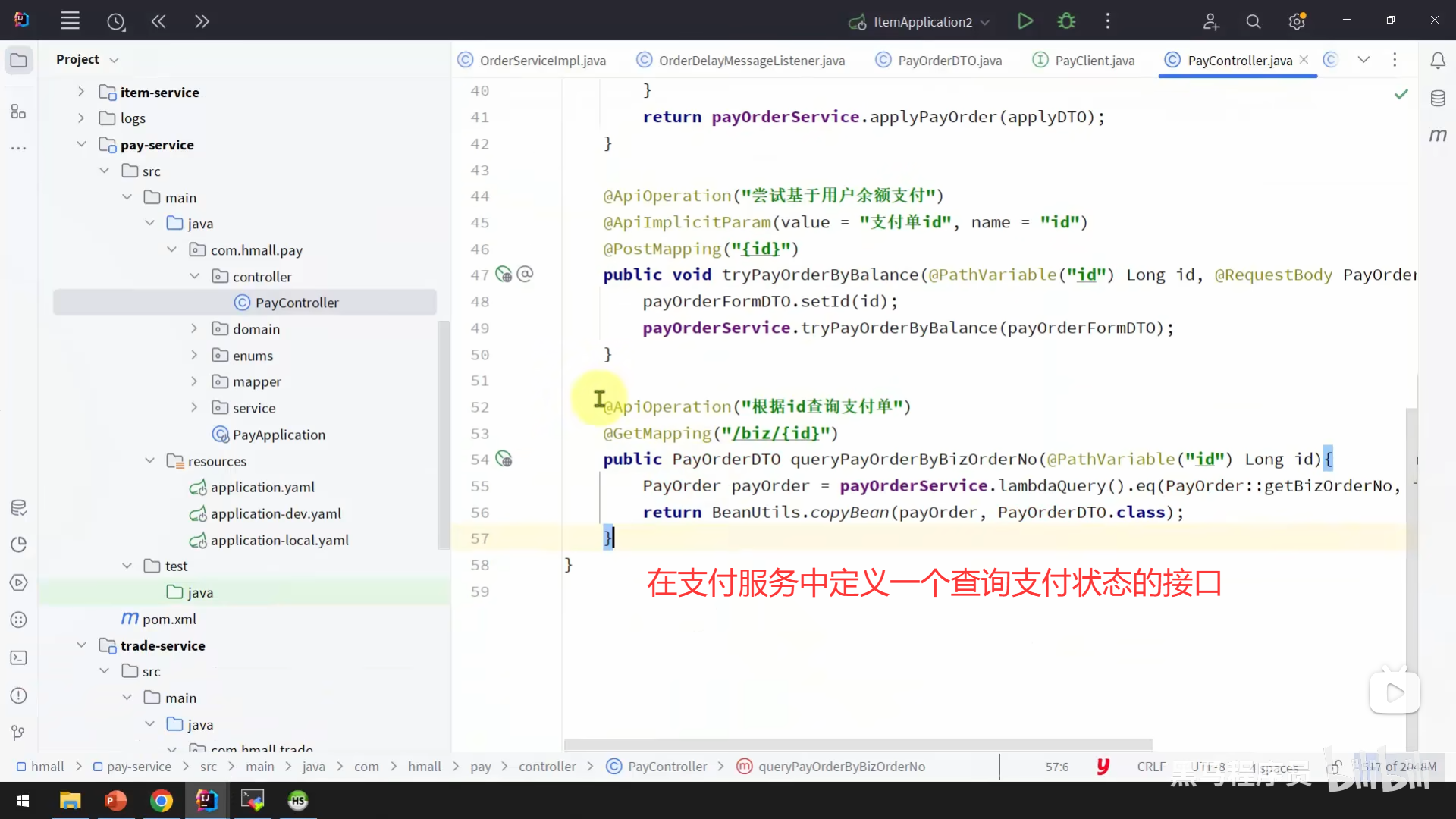Click the CRLF line separator widget
The image size is (1456, 819).
1150,767
